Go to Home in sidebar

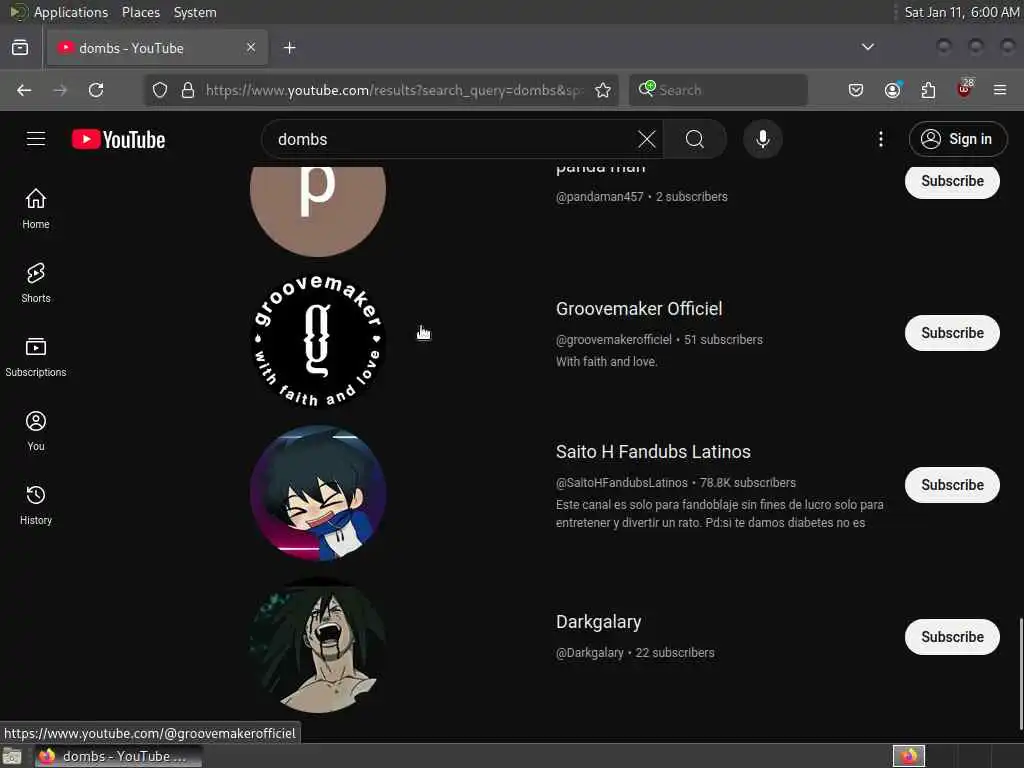click(36, 209)
